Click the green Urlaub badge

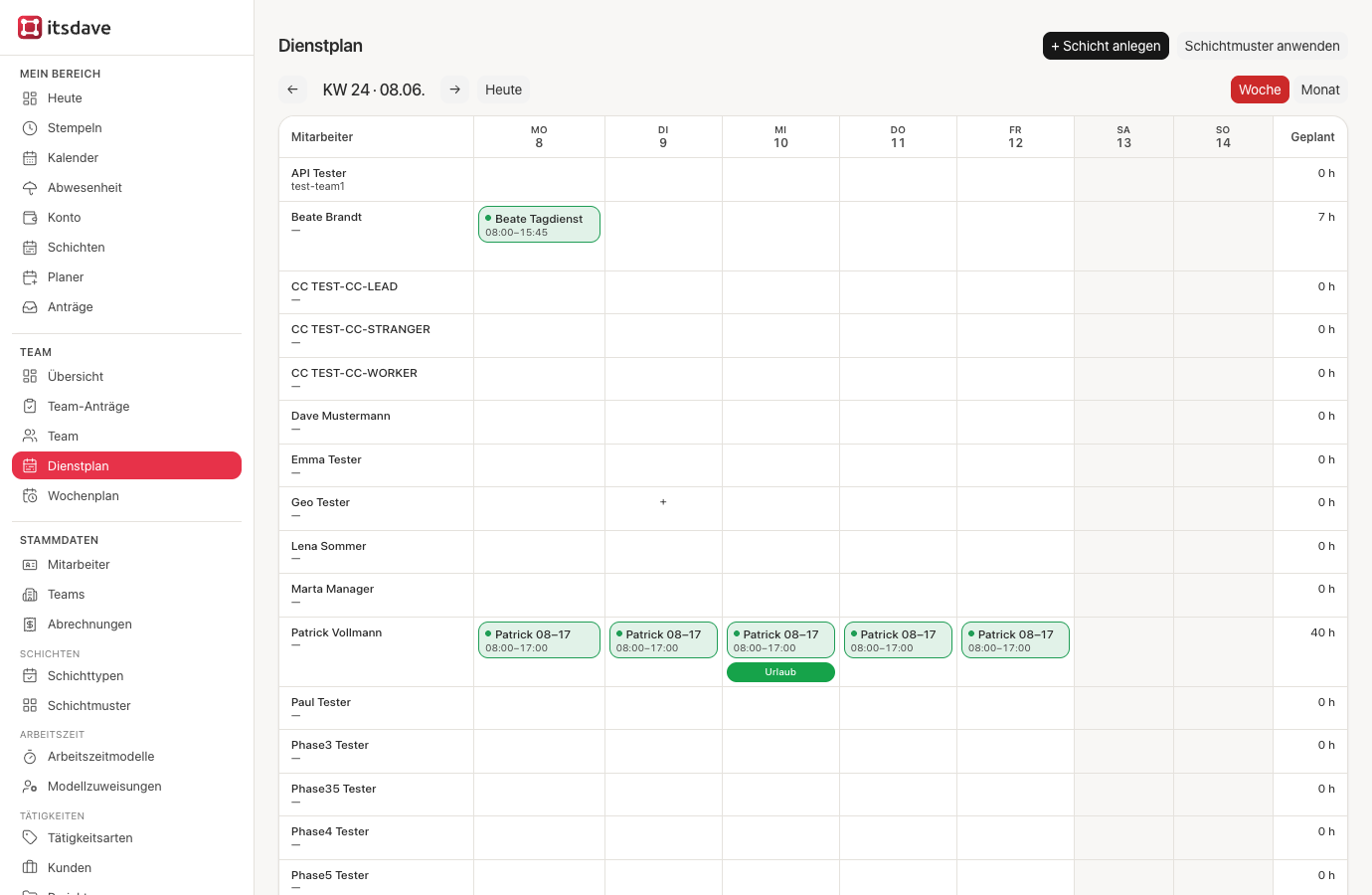(780, 672)
